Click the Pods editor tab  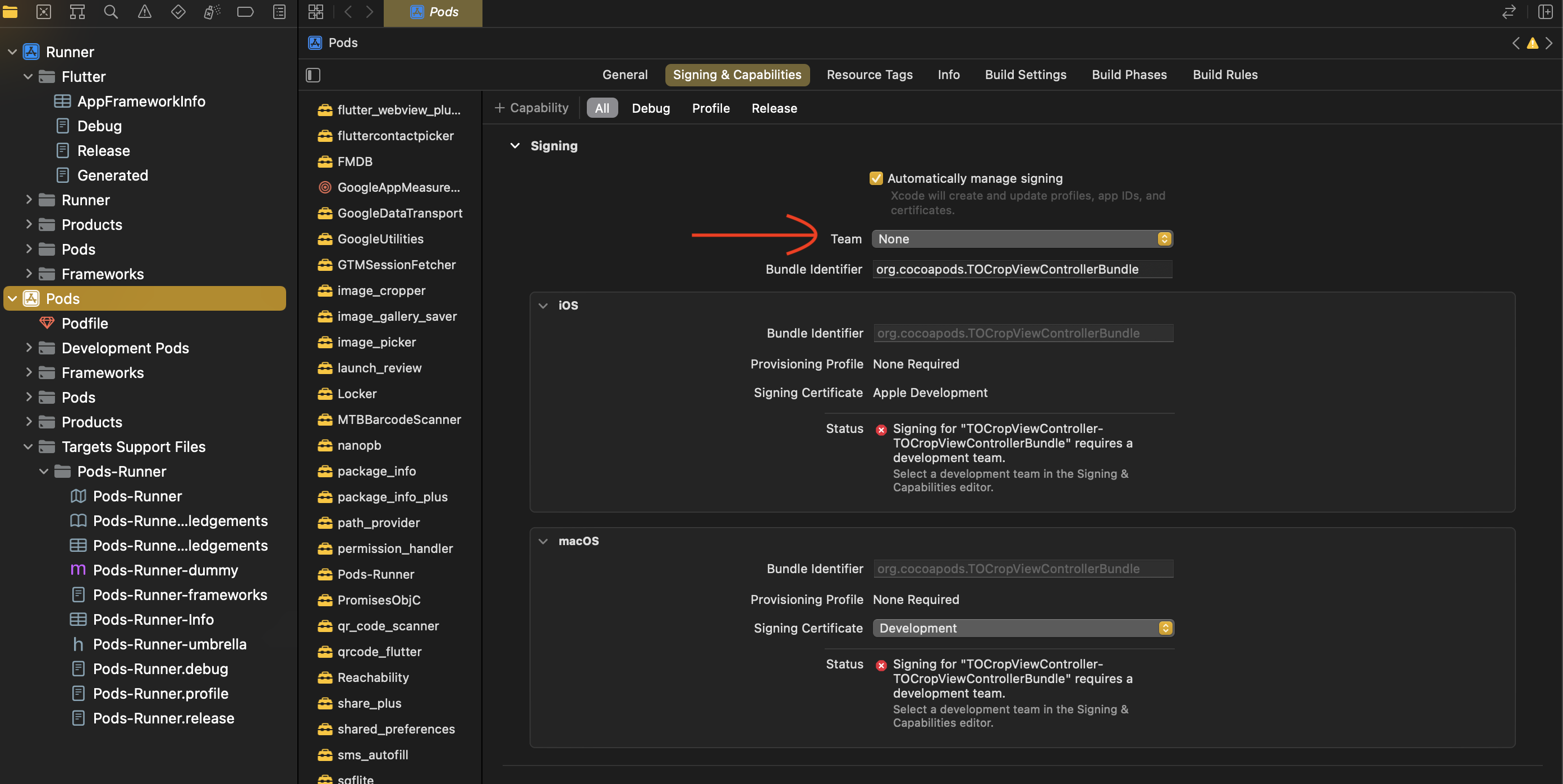click(x=433, y=12)
